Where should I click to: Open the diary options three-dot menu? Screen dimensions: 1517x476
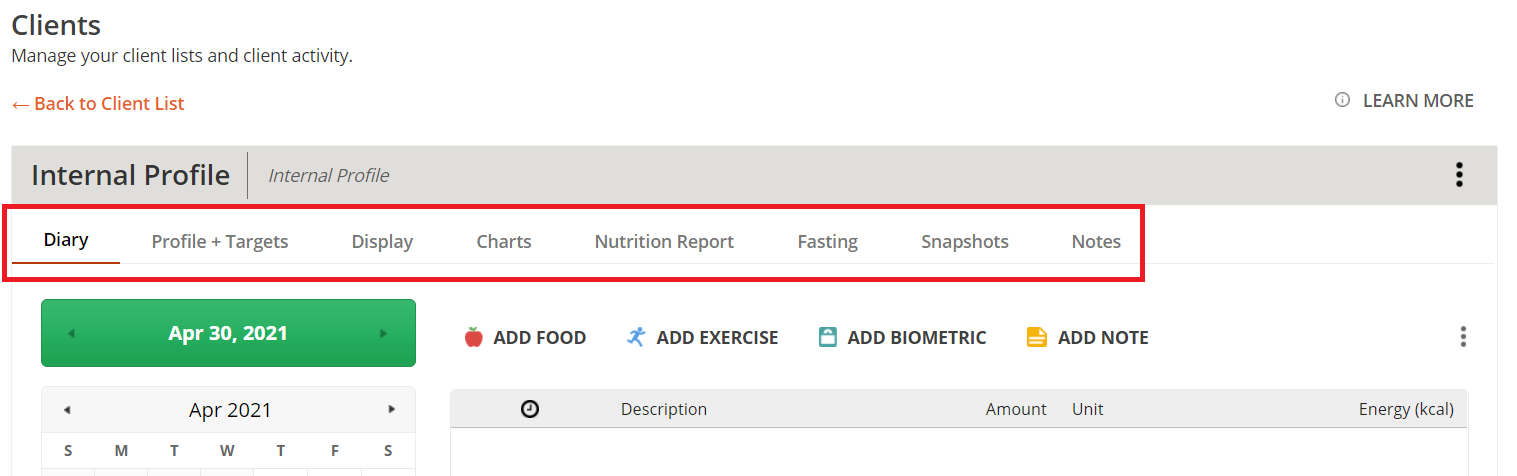1463,337
